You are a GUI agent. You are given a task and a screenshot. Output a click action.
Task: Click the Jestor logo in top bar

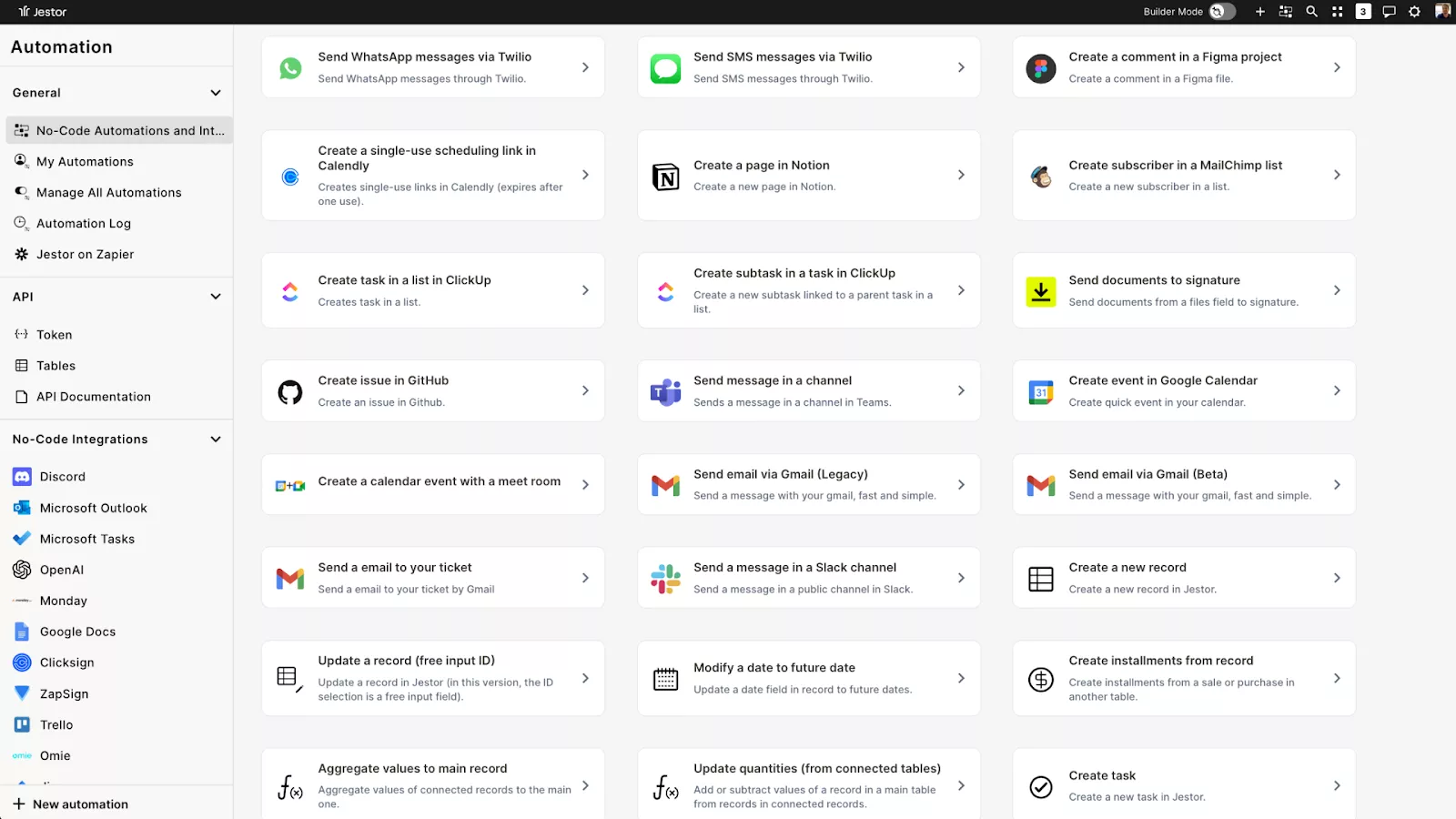(43, 12)
